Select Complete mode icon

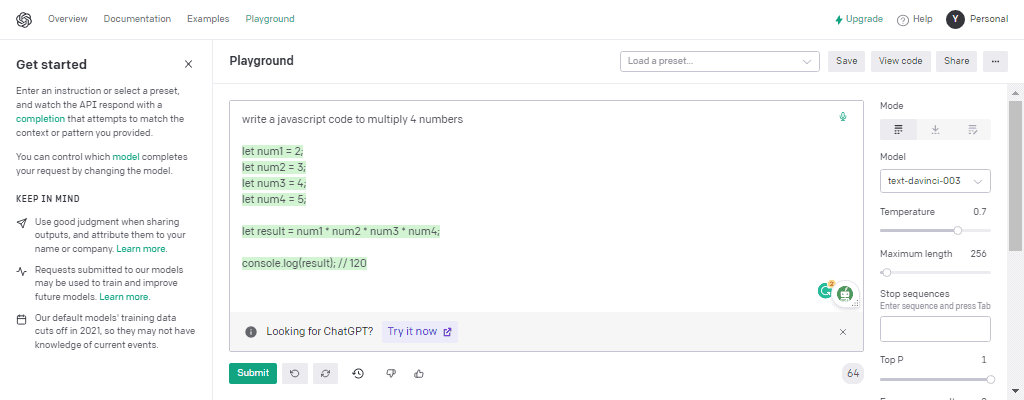click(x=898, y=129)
